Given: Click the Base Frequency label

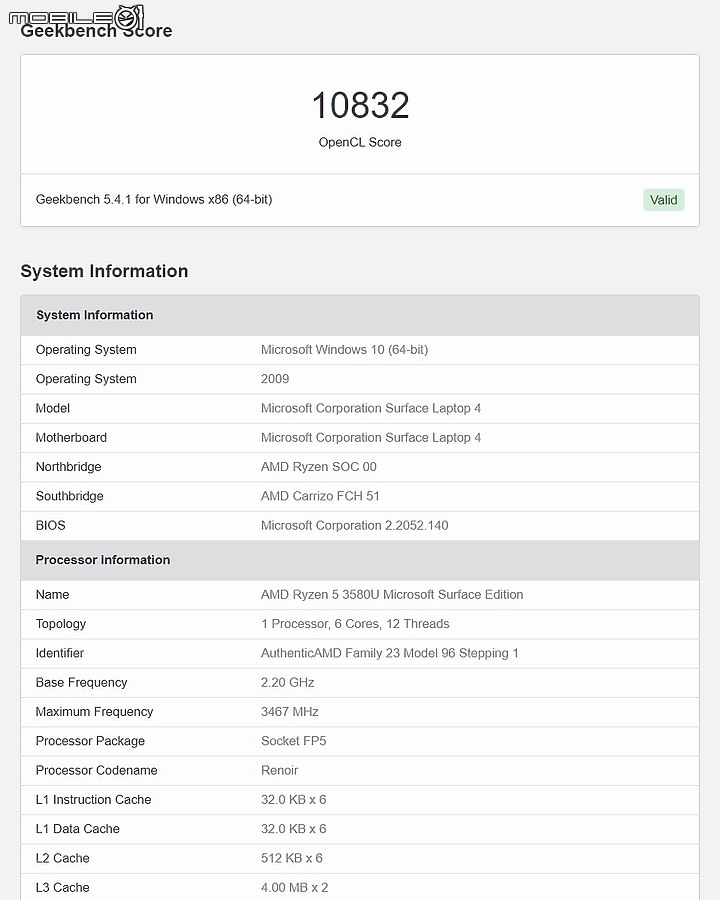Looking at the screenshot, I should click(82, 682).
